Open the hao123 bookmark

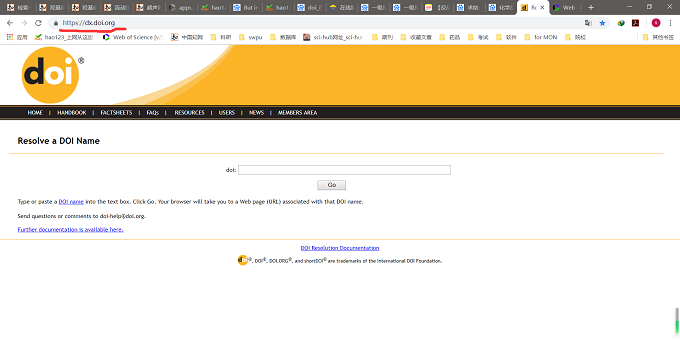tap(64, 37)
